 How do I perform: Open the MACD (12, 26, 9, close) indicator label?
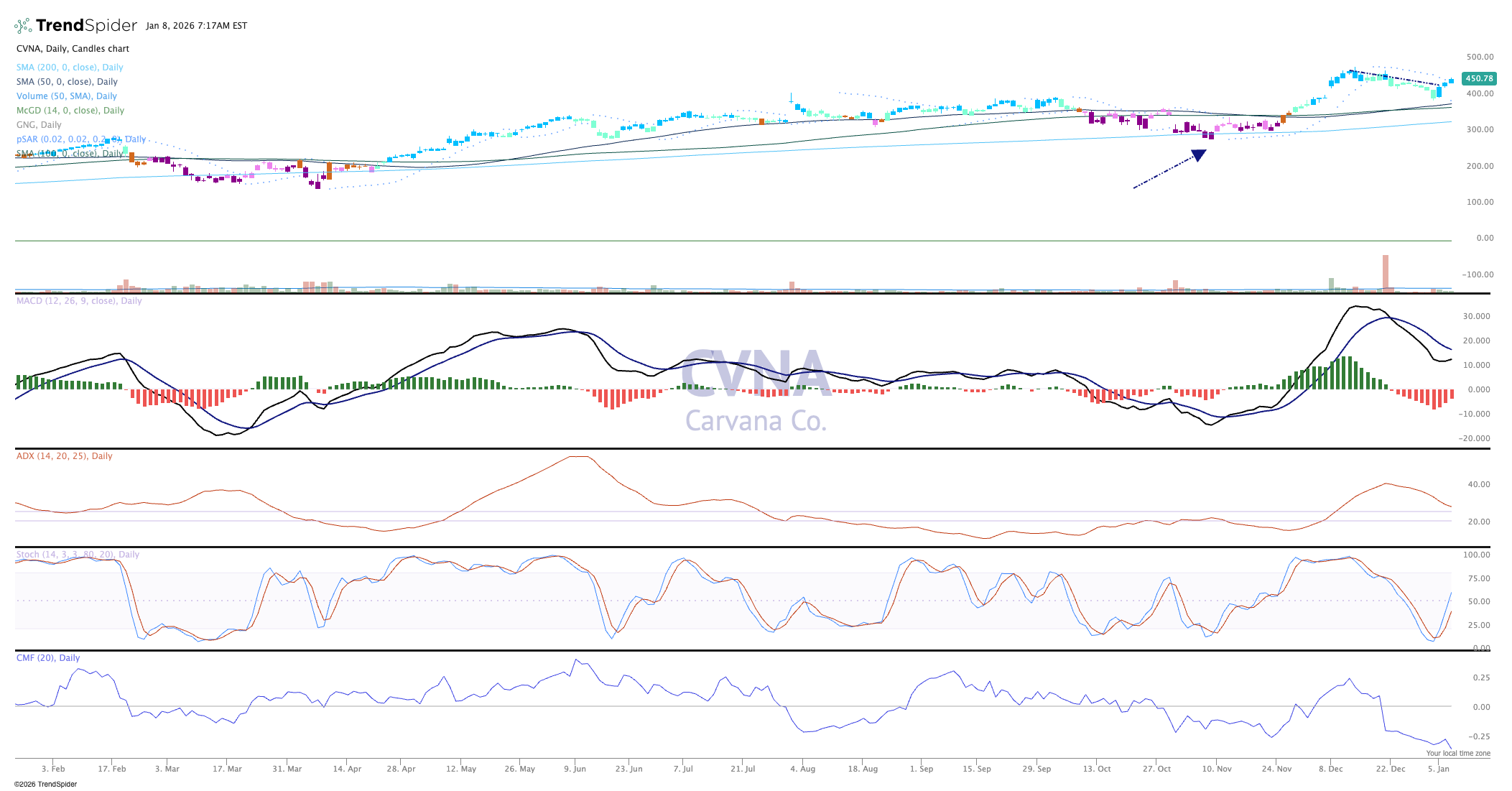pos(79,301)
